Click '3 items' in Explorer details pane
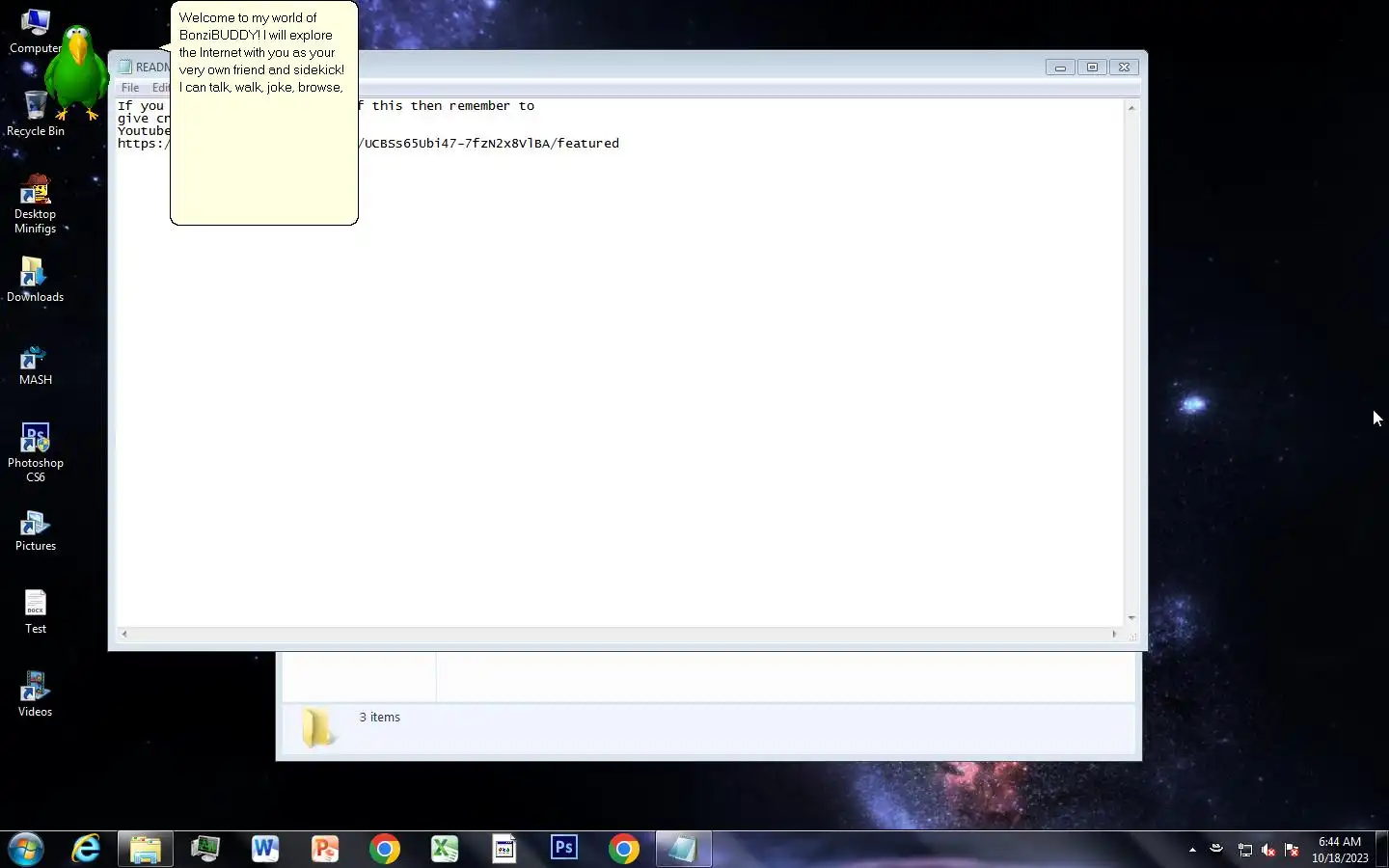 click(x=379, y=718)
